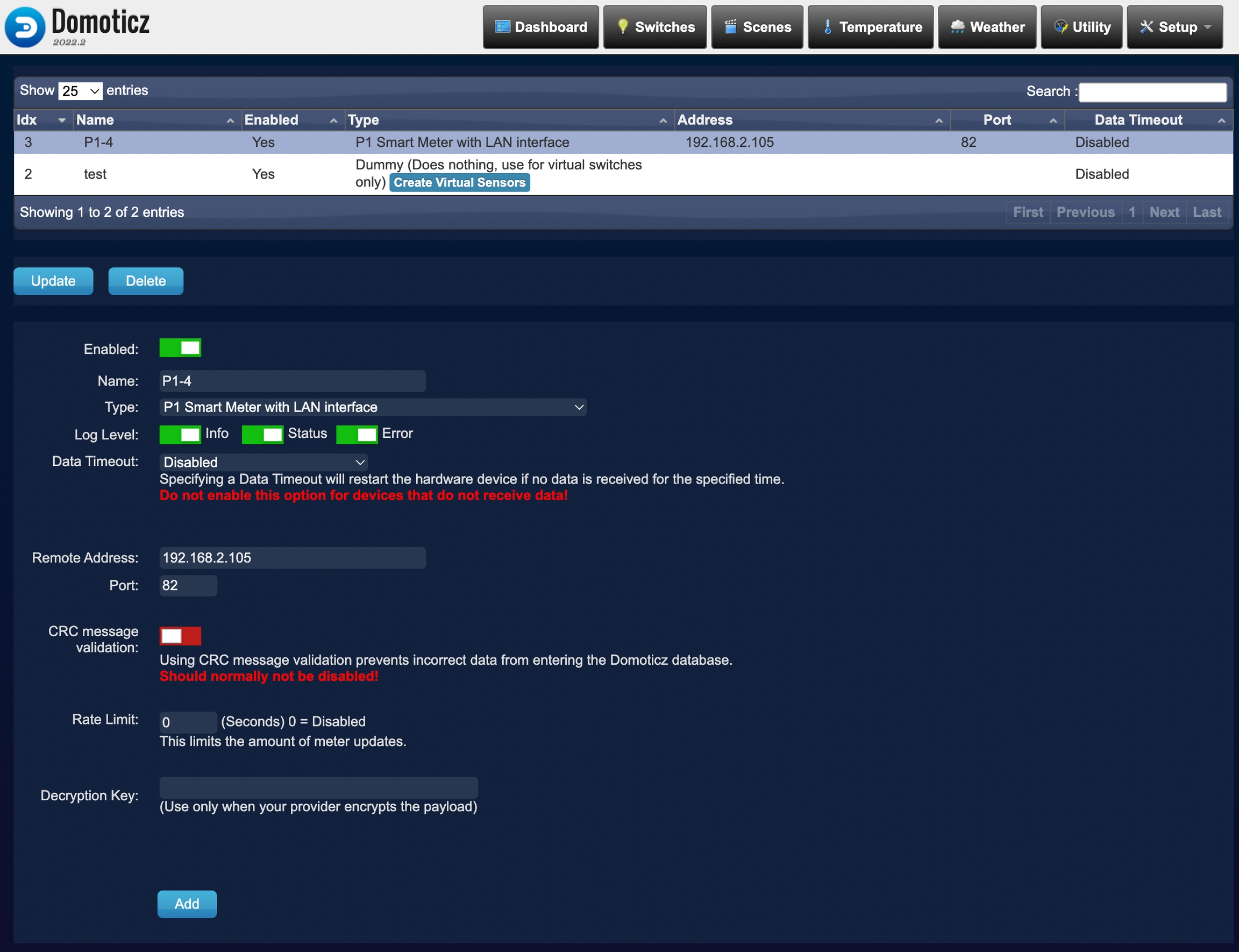The height and width of the screenshot is (952, 1239).
Task: Open the hardware Type dropdown
Action: point(373,407)
